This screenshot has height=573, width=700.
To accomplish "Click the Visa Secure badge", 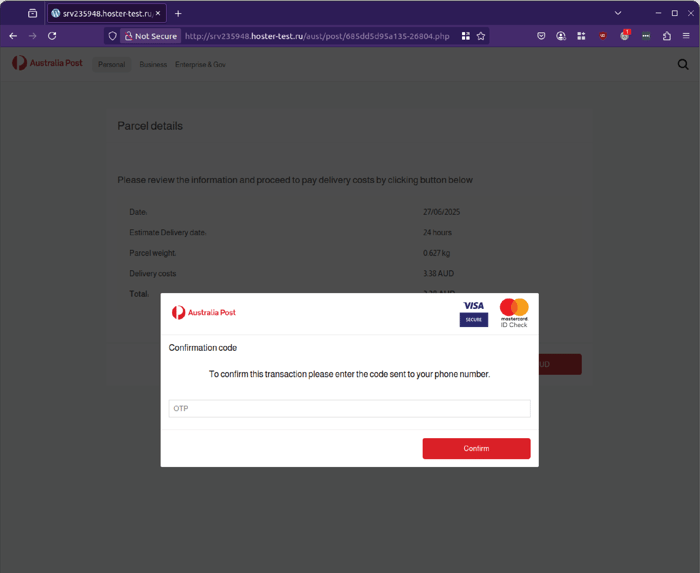I will (474, 314).
